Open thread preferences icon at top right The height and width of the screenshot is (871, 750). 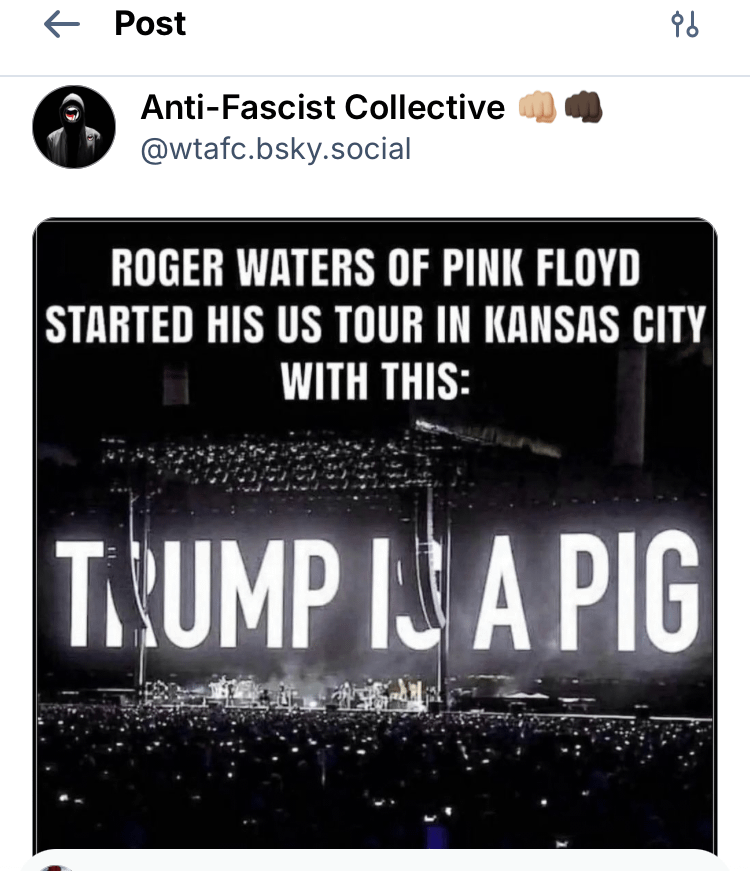(x=685, y=25)
